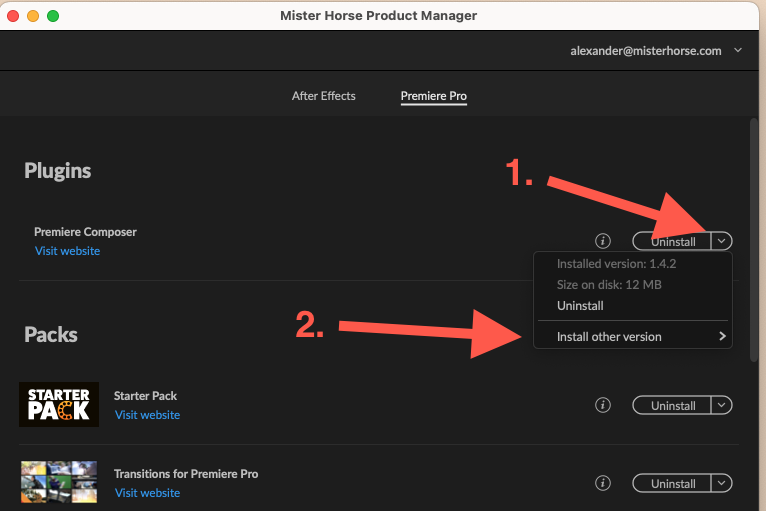Click the yellow minimize window button
Screen dimensions: 766x511
33,16
